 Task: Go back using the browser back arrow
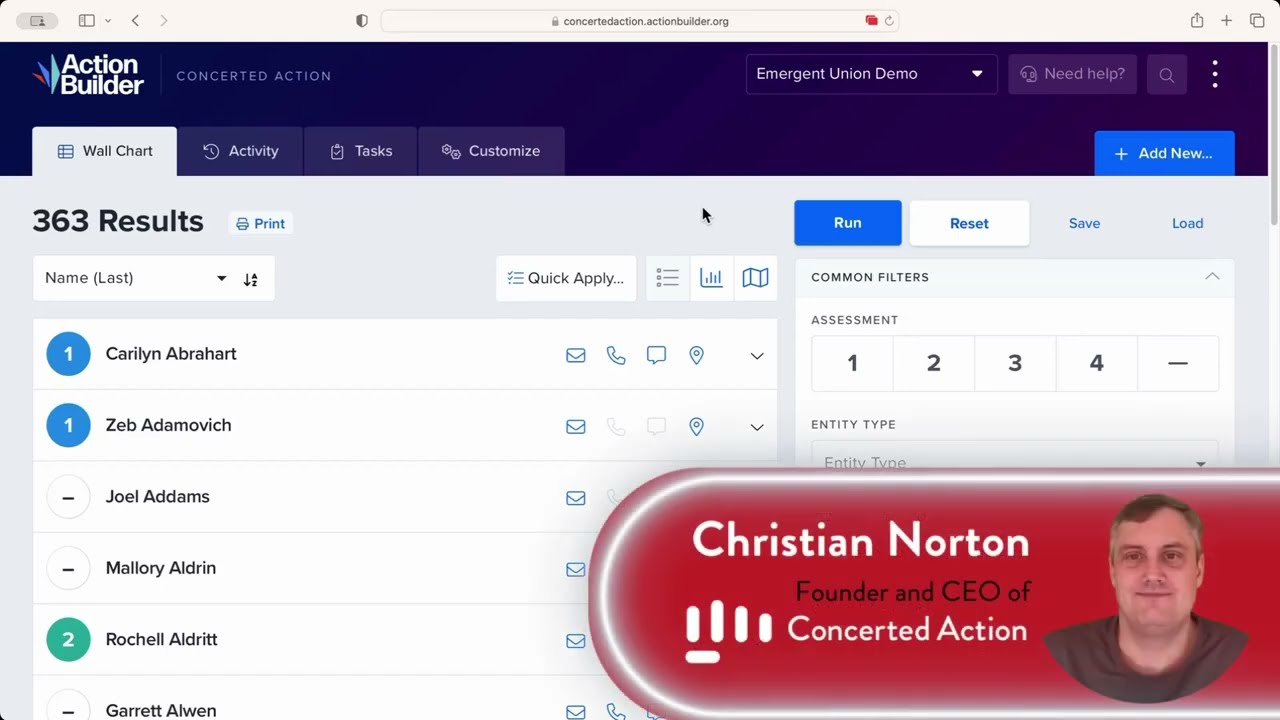(135, 21)
